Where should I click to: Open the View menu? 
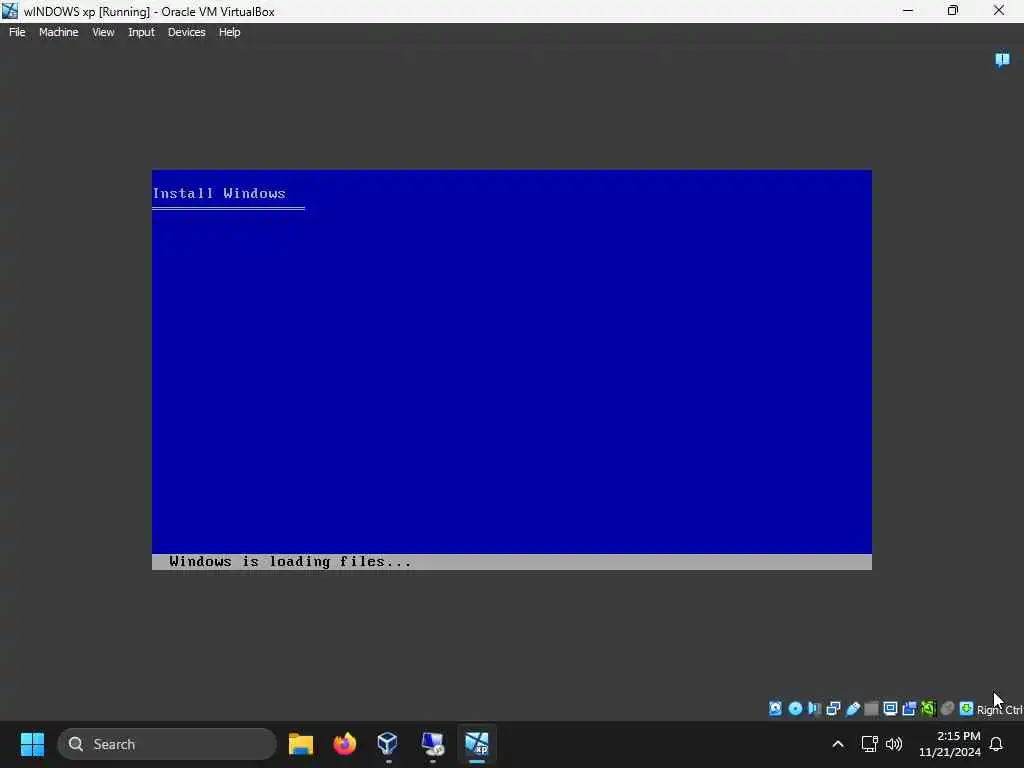pyautogui.click(x=103, y=32)
